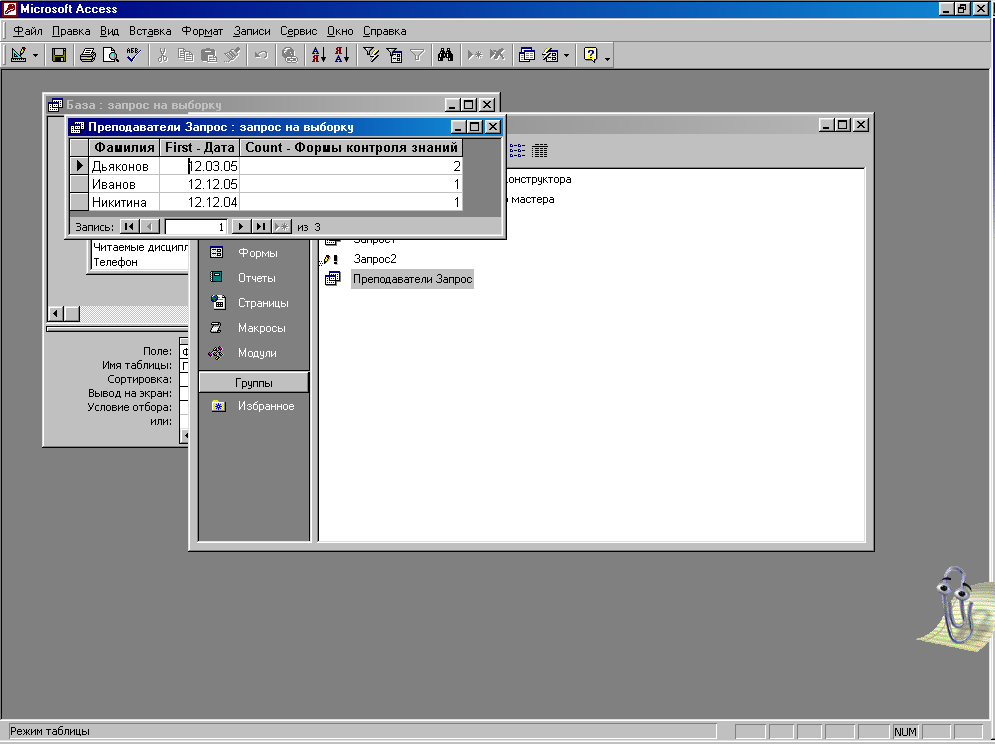Undo using the curved arrow icon
This screenshot has width=995, height=744.
tap(261, 55)
